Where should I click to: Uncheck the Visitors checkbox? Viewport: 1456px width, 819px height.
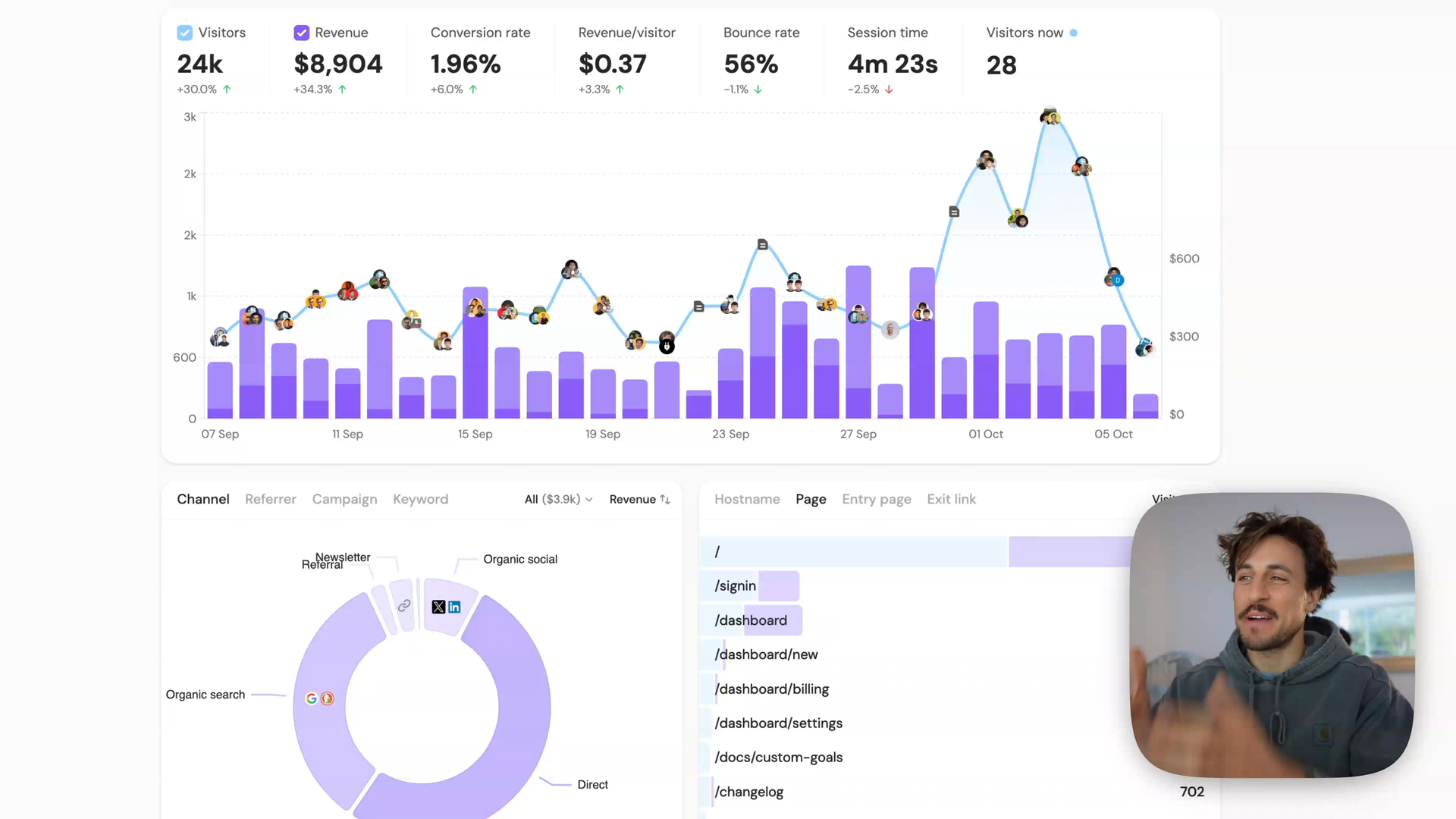[184, 33]
